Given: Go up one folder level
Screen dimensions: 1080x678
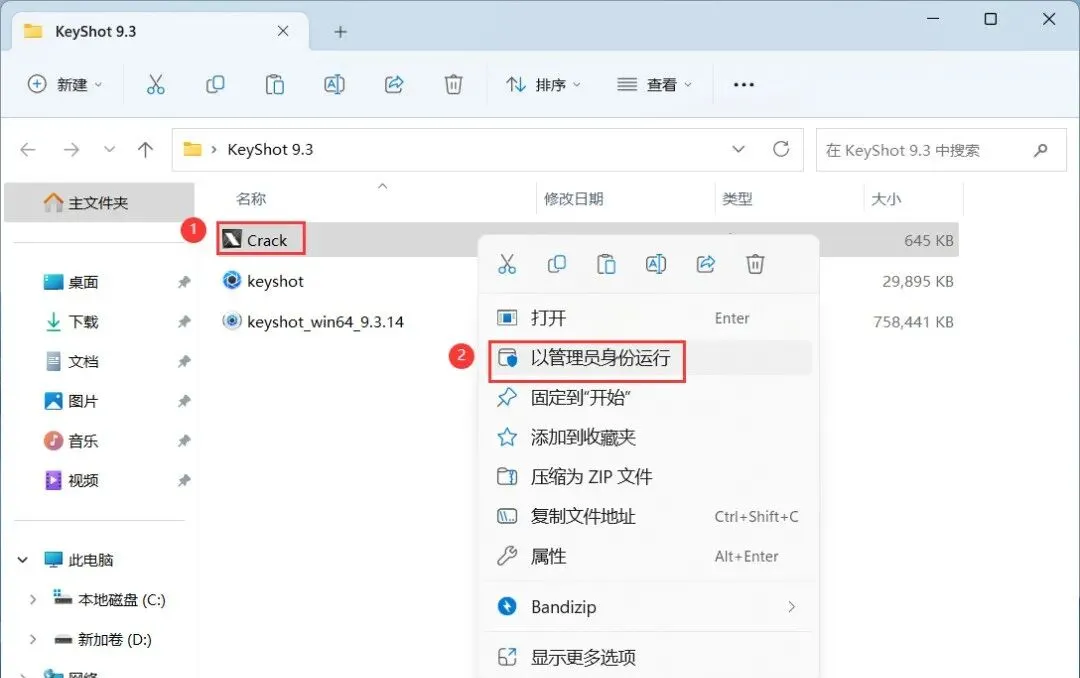Looking at the screenshot, I should pyautogui.click(x=145, y=150).
